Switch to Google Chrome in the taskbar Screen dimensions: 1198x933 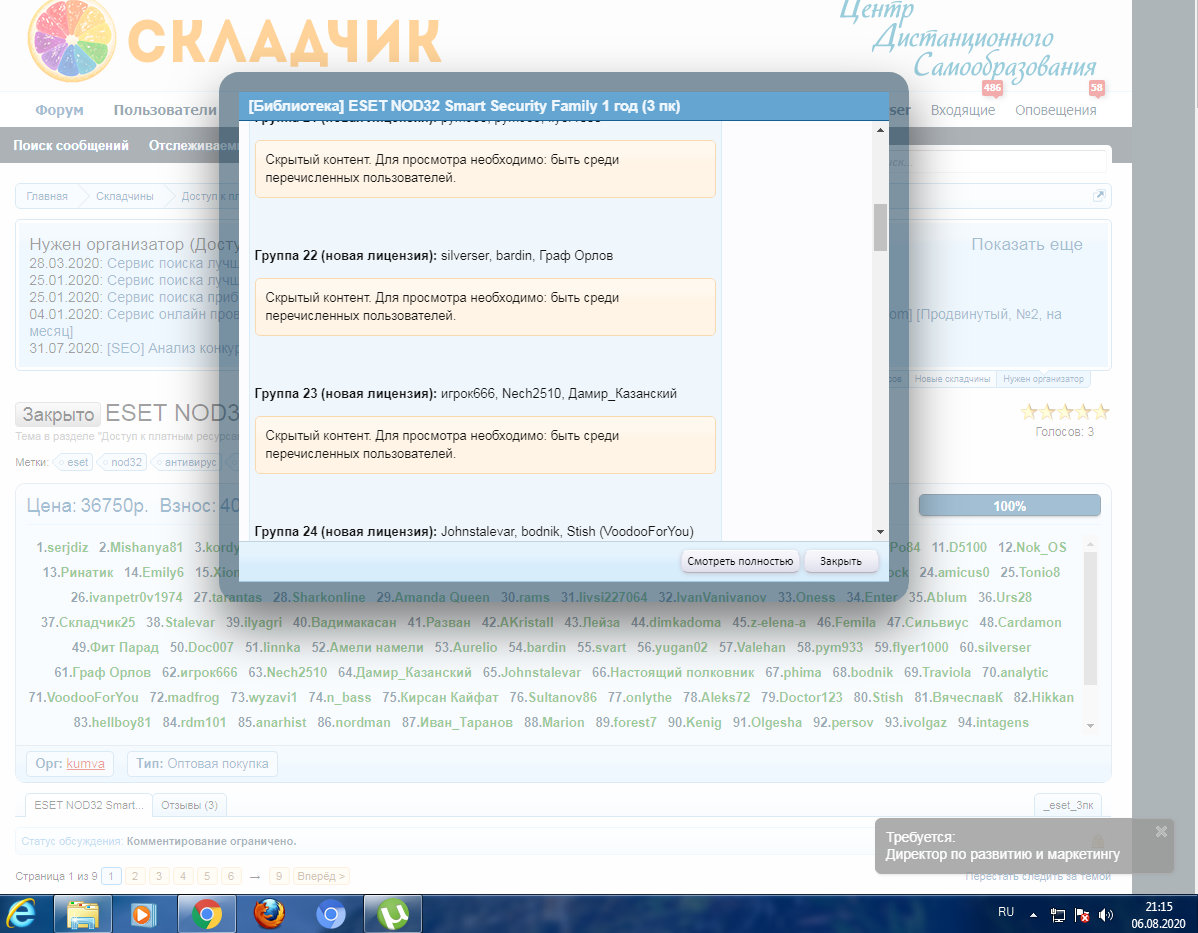point(207,914)
